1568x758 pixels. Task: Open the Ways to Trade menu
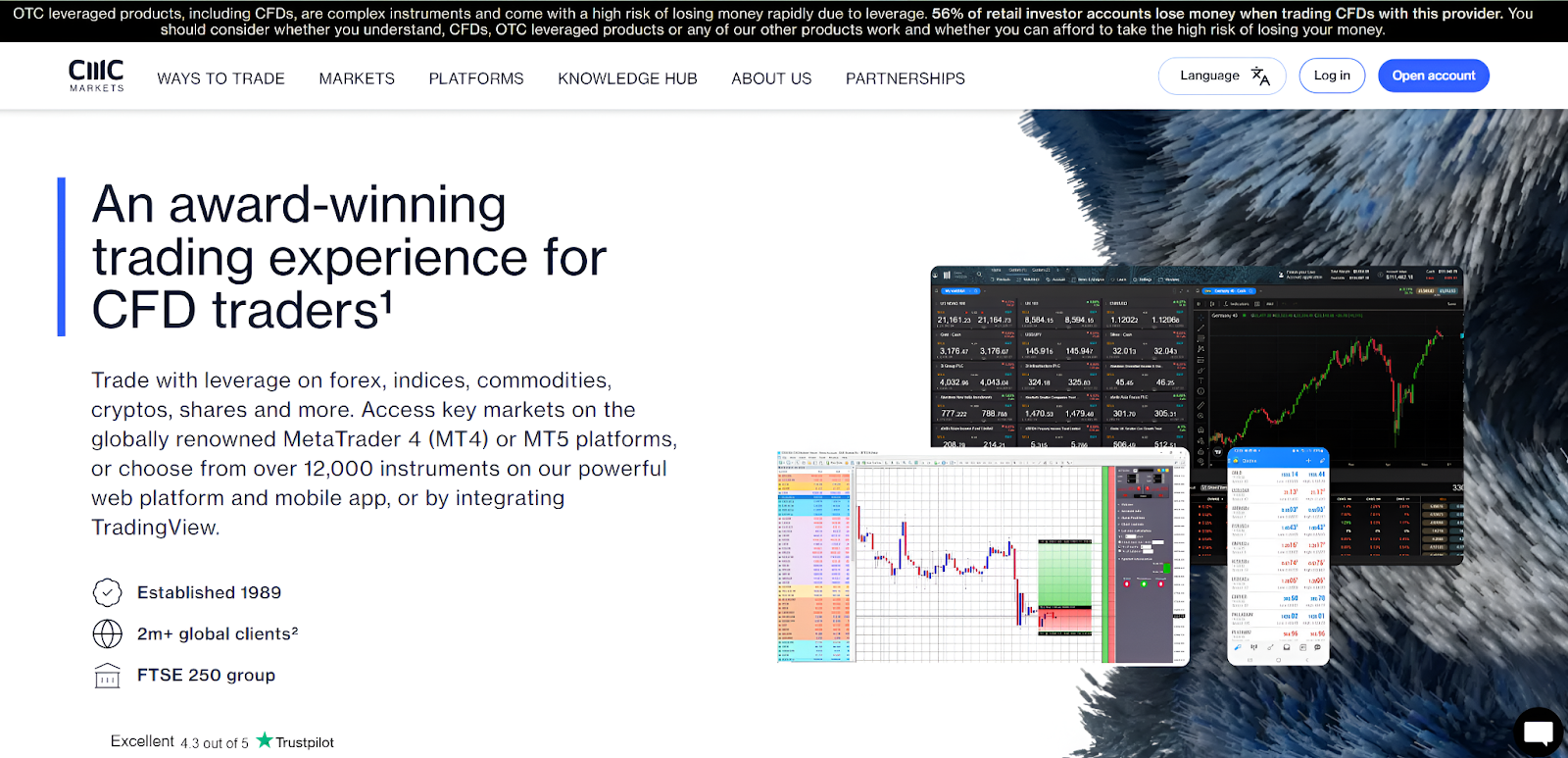(220, 78)
